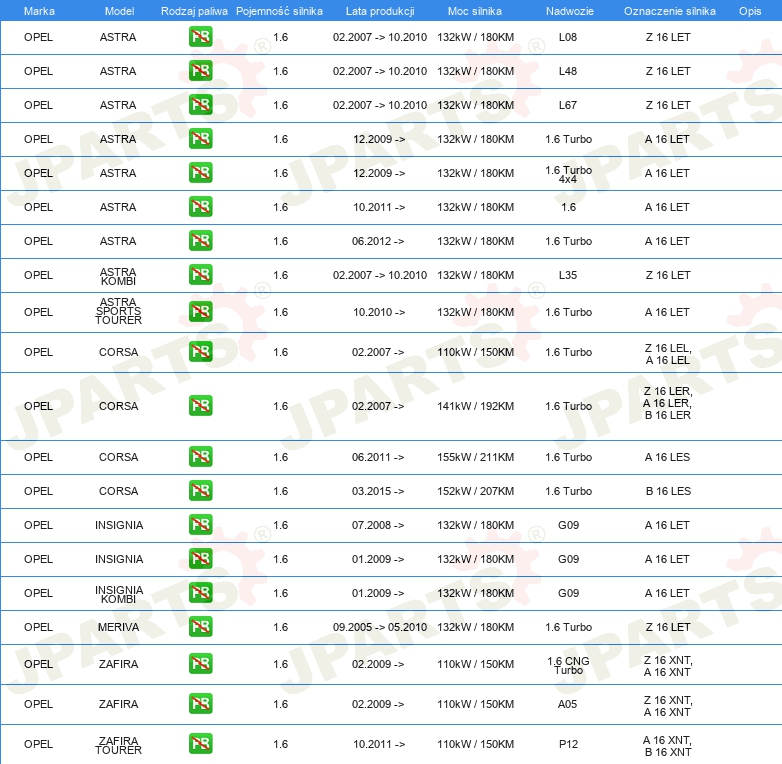Click the Lata produkcji column header
This screenshot has width=782, height=764.
coord(379,11)
